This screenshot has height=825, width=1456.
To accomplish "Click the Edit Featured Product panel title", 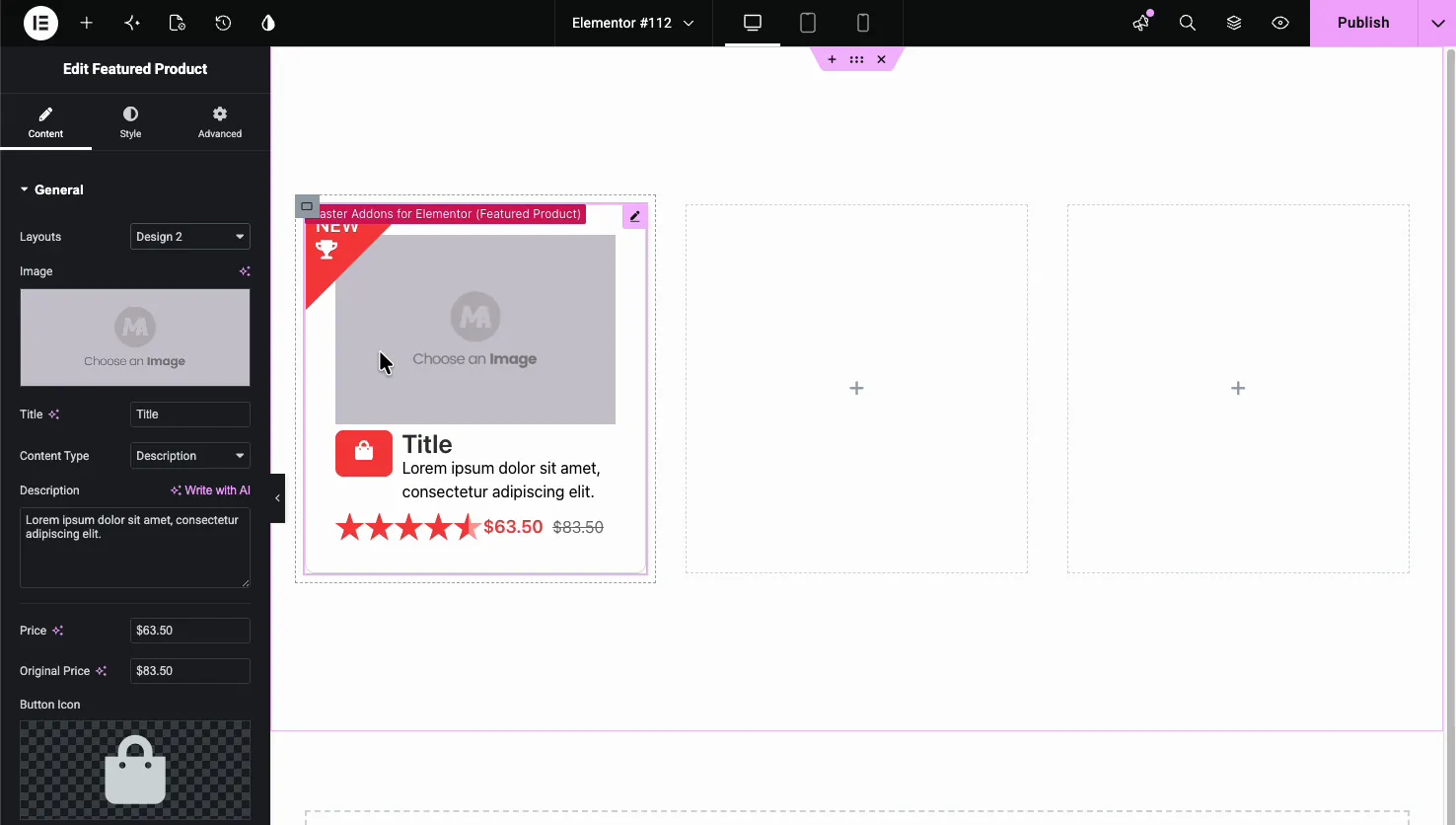I will click(x=135, y=69).
